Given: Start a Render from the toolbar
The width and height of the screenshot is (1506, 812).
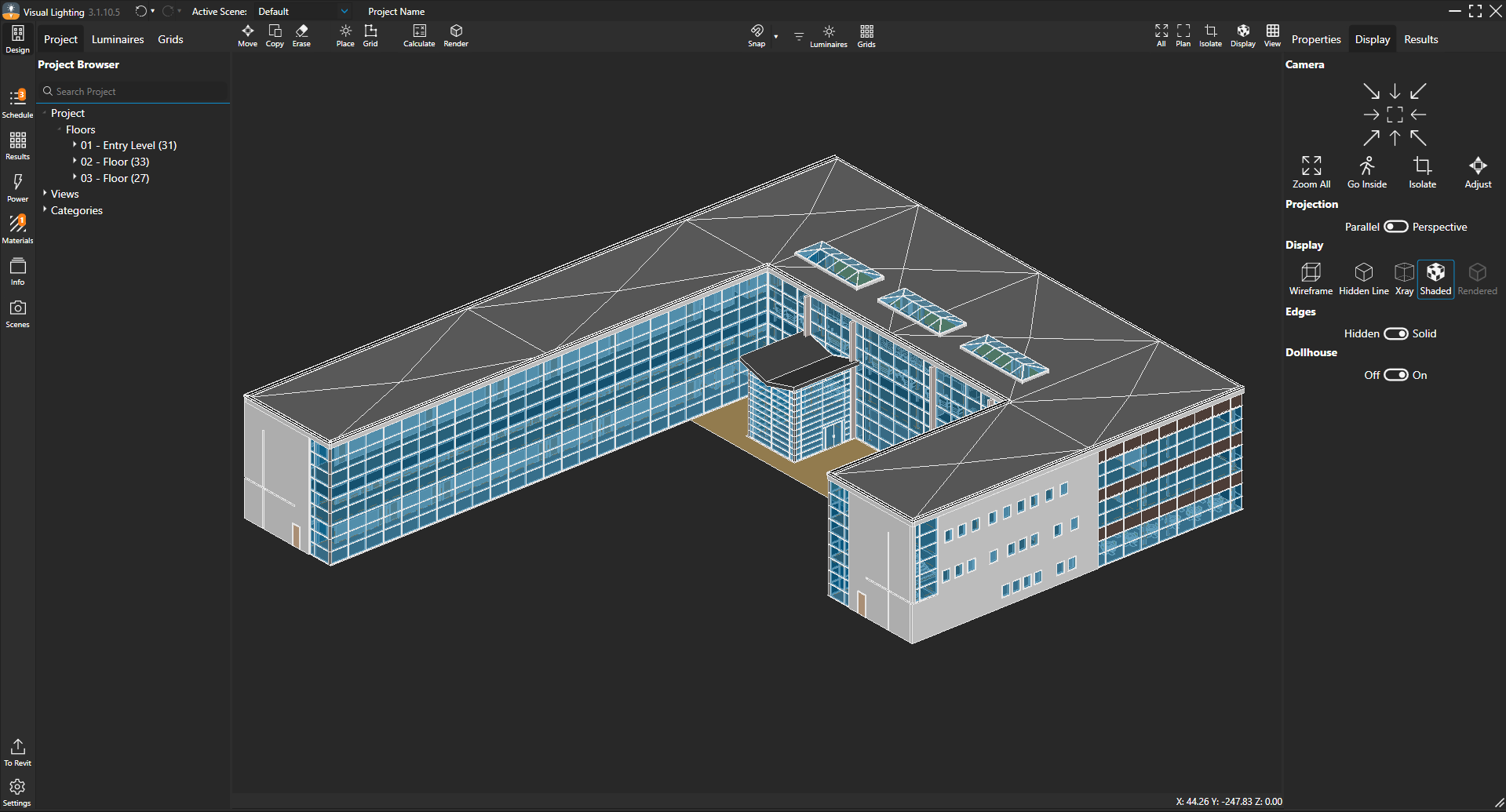Looking at the screenshot, I should tap(456, 35).
